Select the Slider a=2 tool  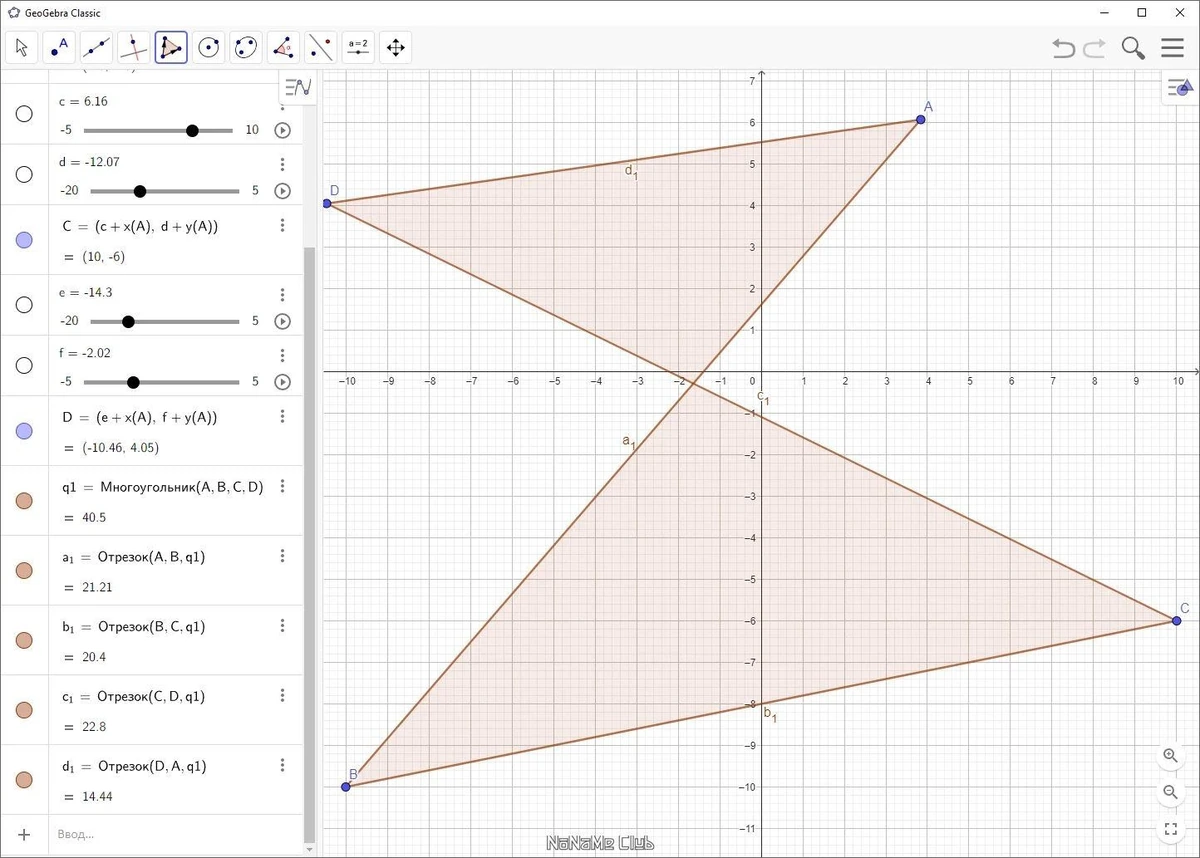click(358, 47)
